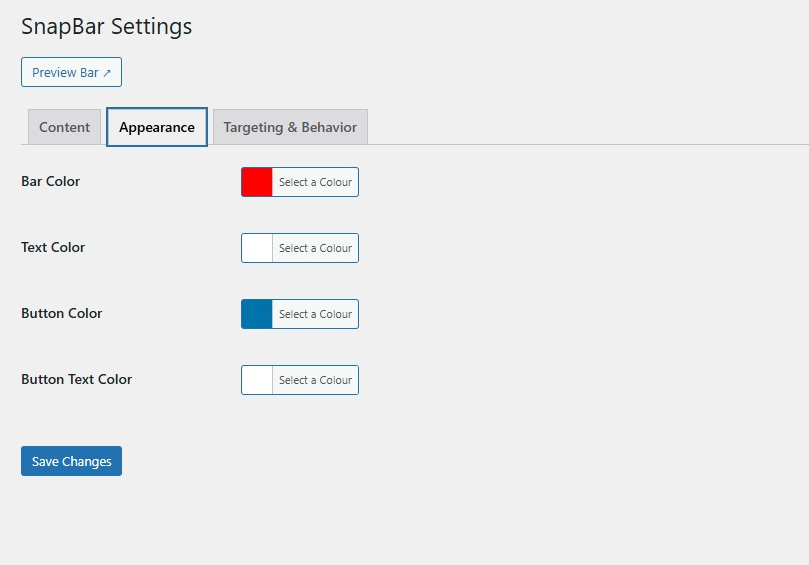809x565 pixels.
Task: Click the Button Color field label
Action: 61,313
